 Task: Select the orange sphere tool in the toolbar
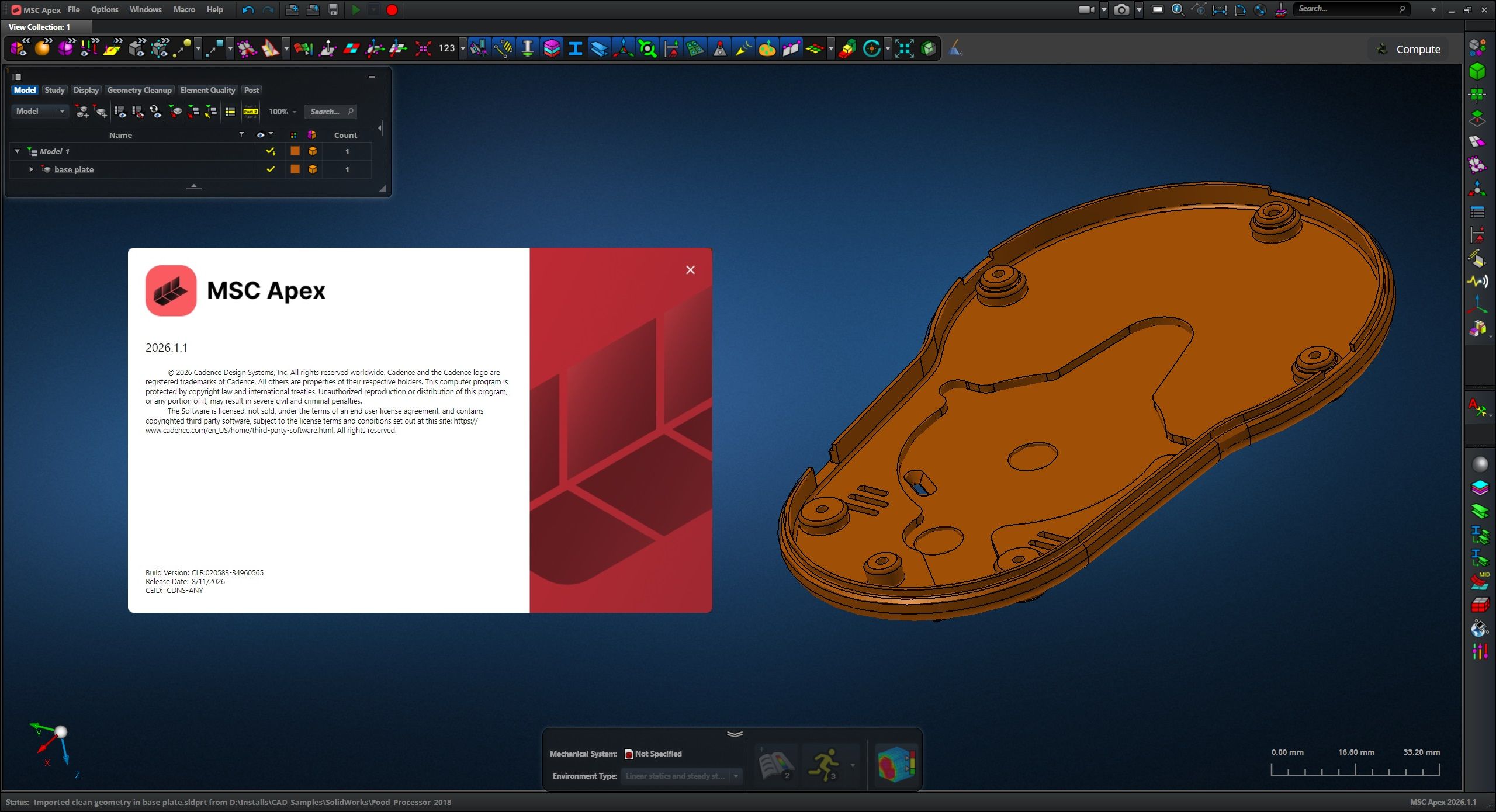pos(43,48)
